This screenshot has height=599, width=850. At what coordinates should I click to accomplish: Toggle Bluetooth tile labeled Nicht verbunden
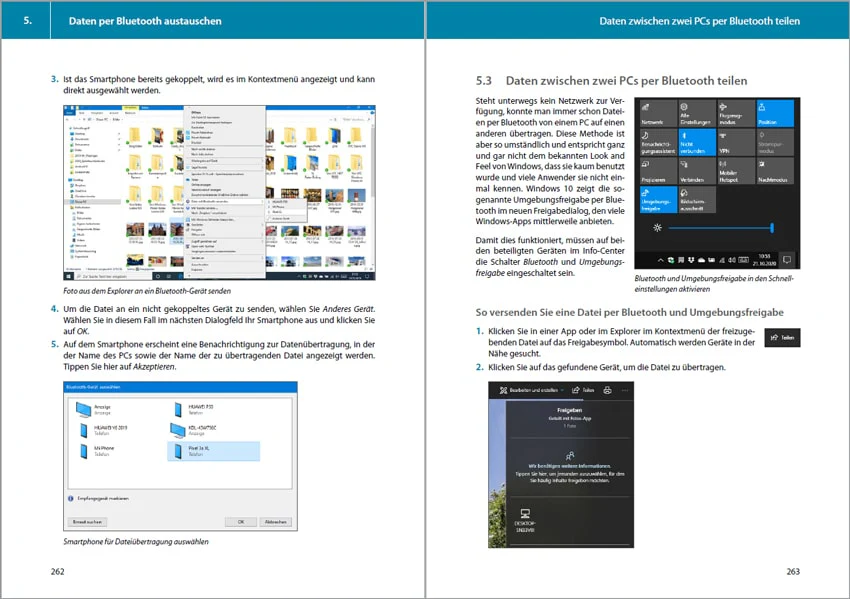coord(697,142)
